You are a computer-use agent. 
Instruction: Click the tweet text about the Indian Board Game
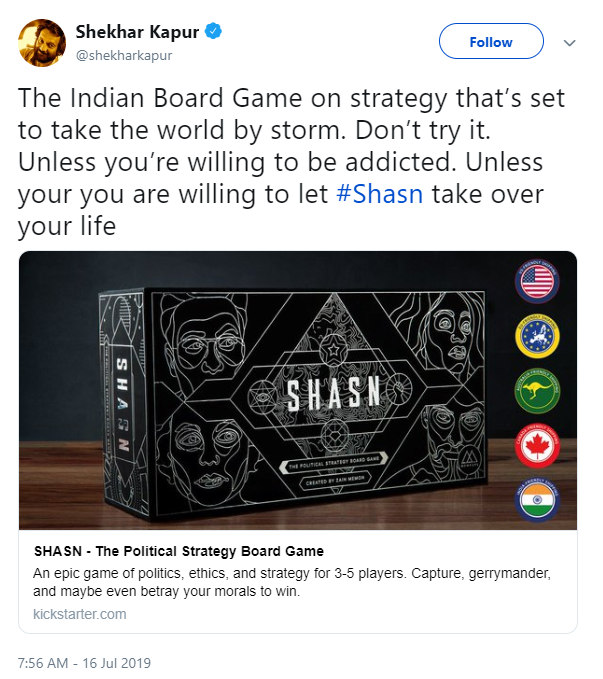point(291,162)
